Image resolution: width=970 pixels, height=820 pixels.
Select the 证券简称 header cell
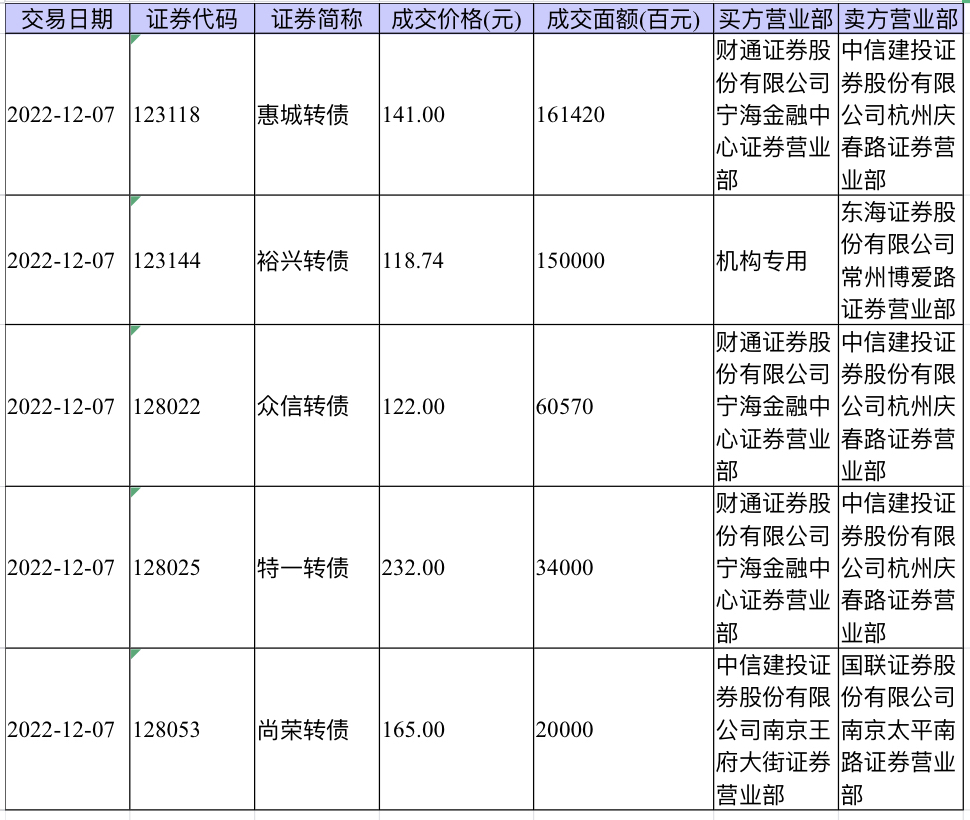point(317,19)
